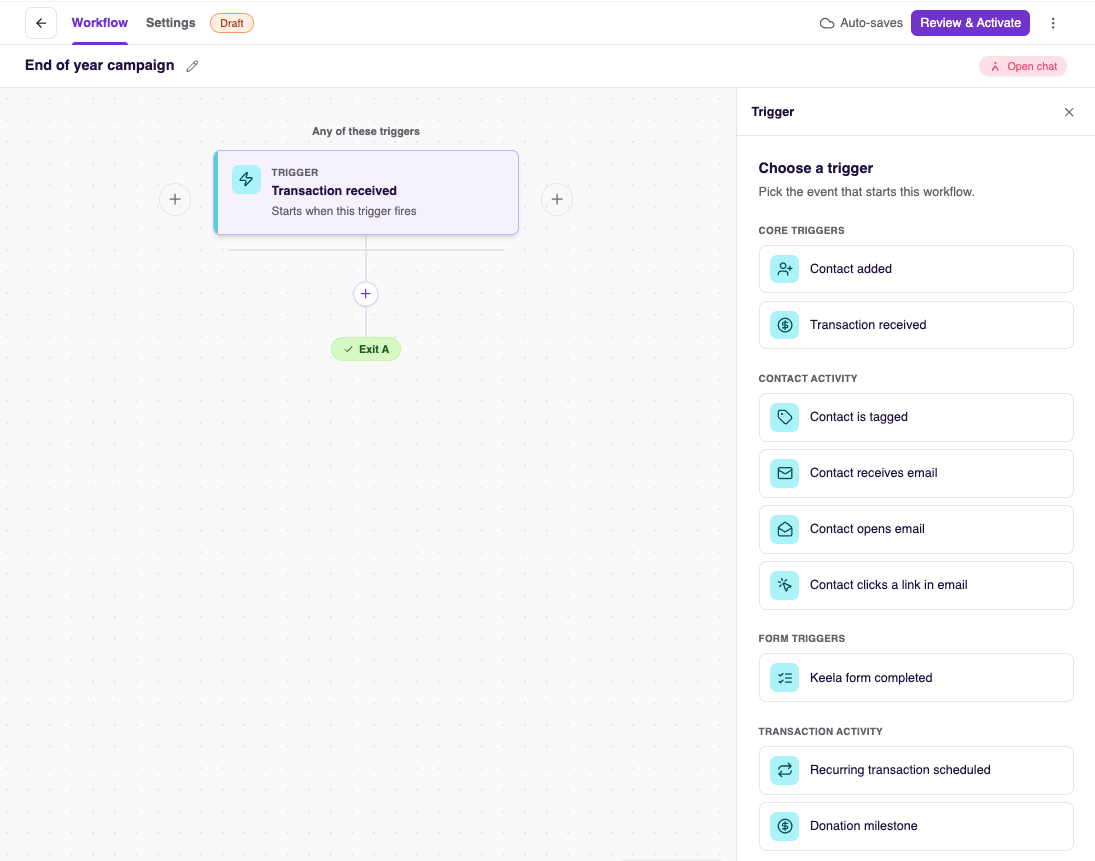Click checklist icon for Keela form completed
The height and width of the screenshot is (861, 1095).
[x=784, y=677]
